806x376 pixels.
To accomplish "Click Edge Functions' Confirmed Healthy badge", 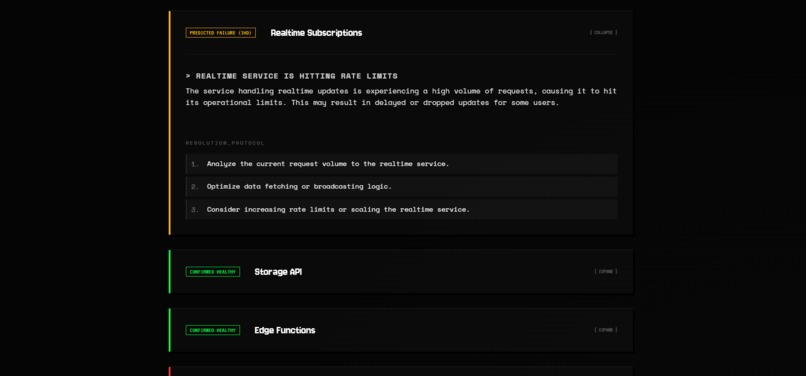I will click(213, 330).
